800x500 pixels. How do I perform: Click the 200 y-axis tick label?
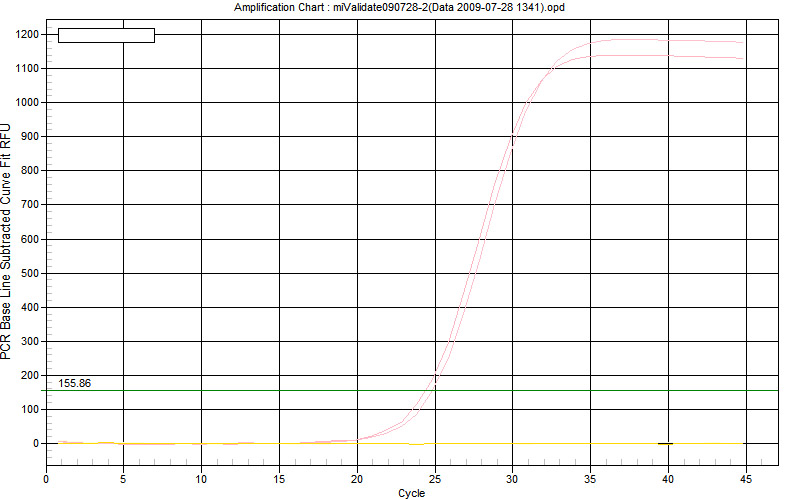[x=30, y=376]
